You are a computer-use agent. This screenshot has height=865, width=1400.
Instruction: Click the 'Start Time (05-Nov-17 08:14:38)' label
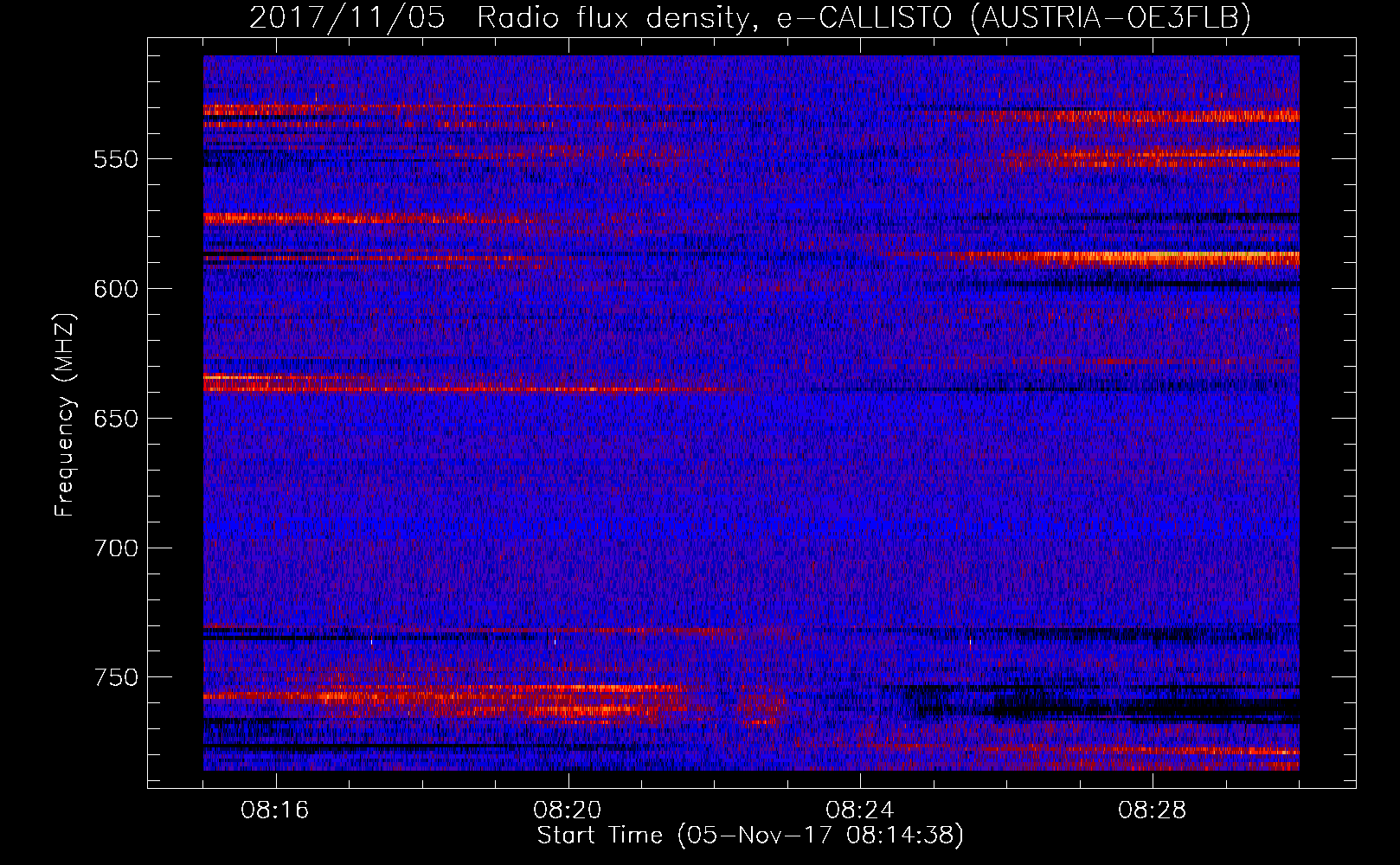pos(750,836)
